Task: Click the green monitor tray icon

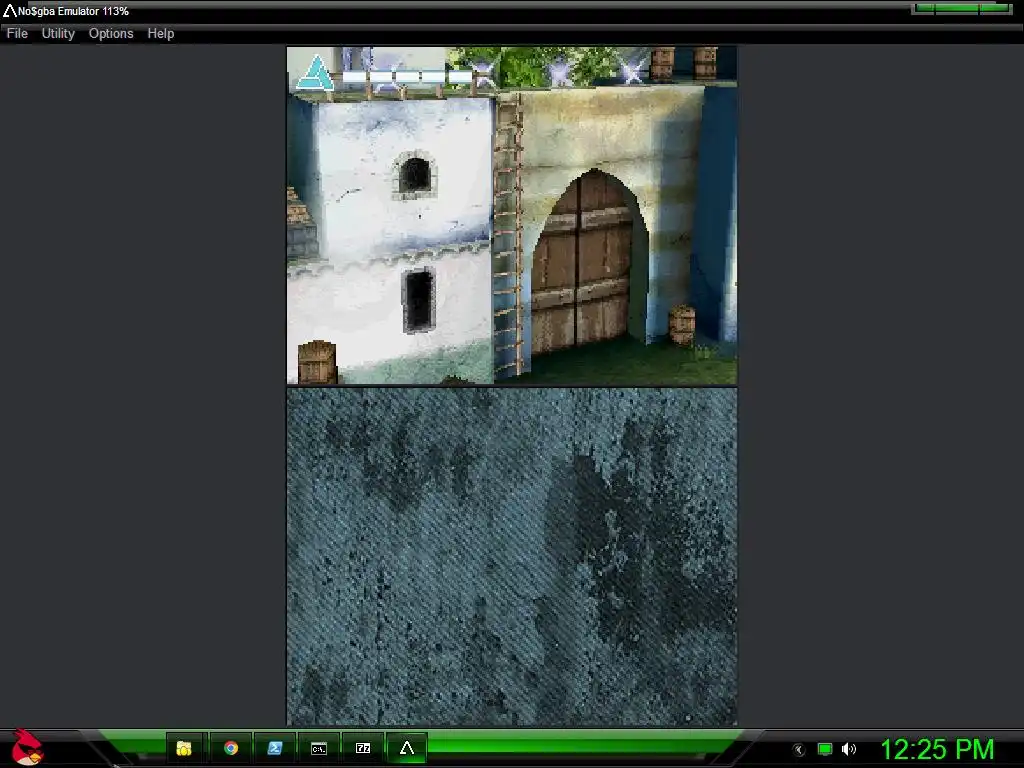Action: click(825, 749)
